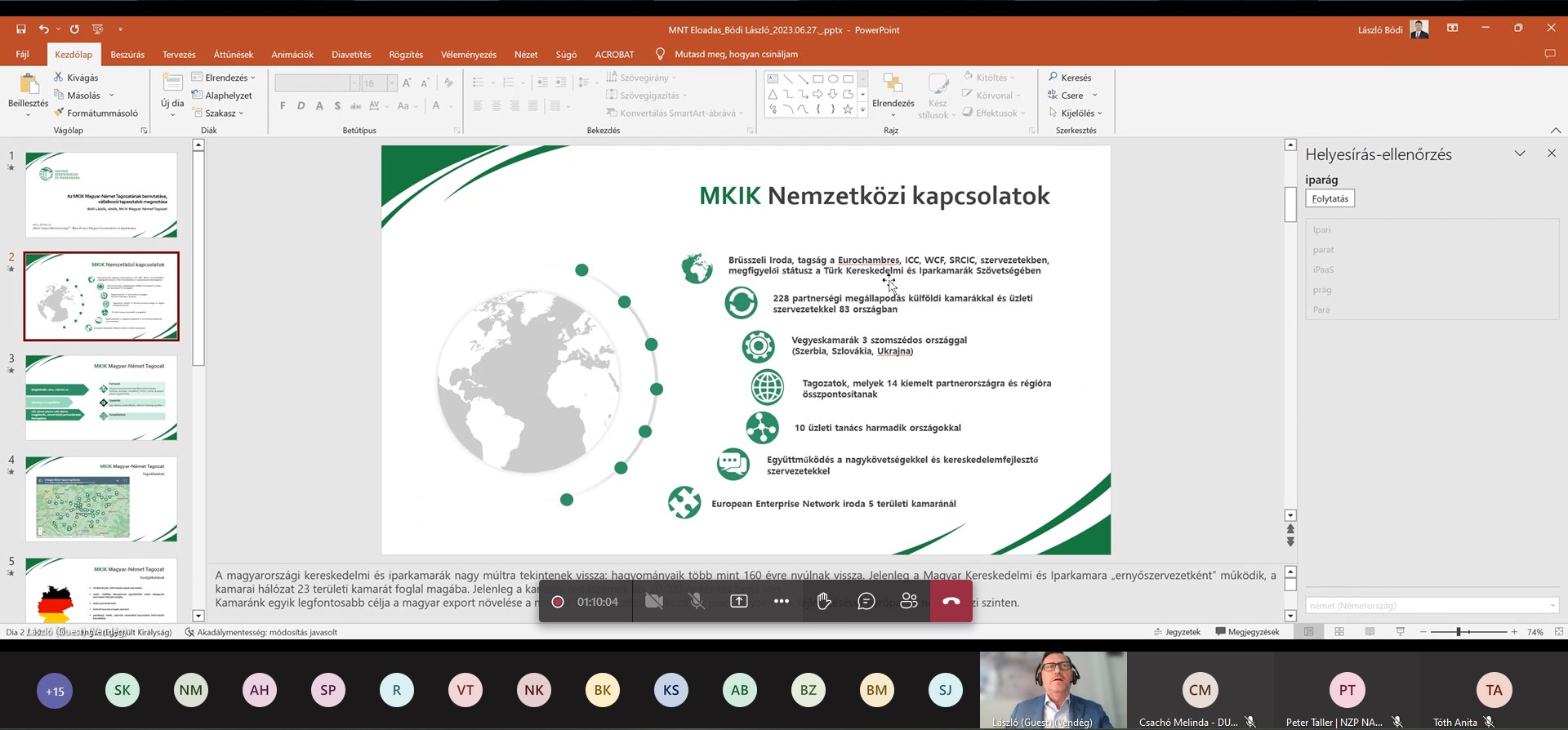Screen dimensions: 1568x730
Task: Switch to reading view icon
Action: [x=1370, y=632]
